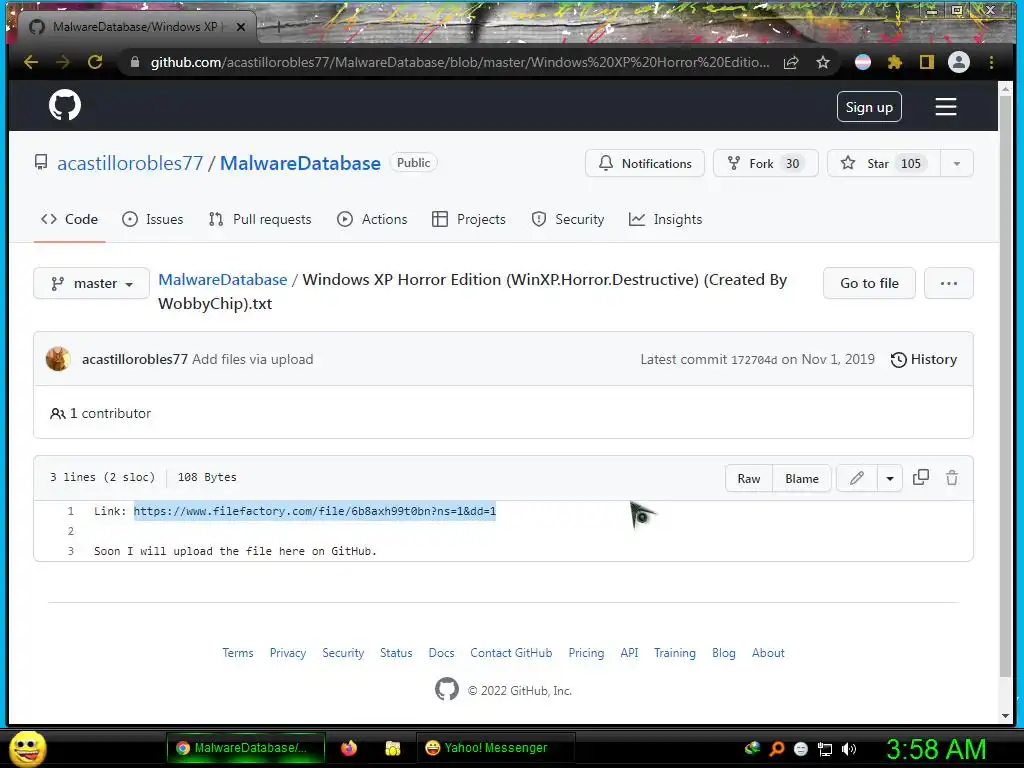Click the highlighted filefactory.com link text

tap(315, 511)
